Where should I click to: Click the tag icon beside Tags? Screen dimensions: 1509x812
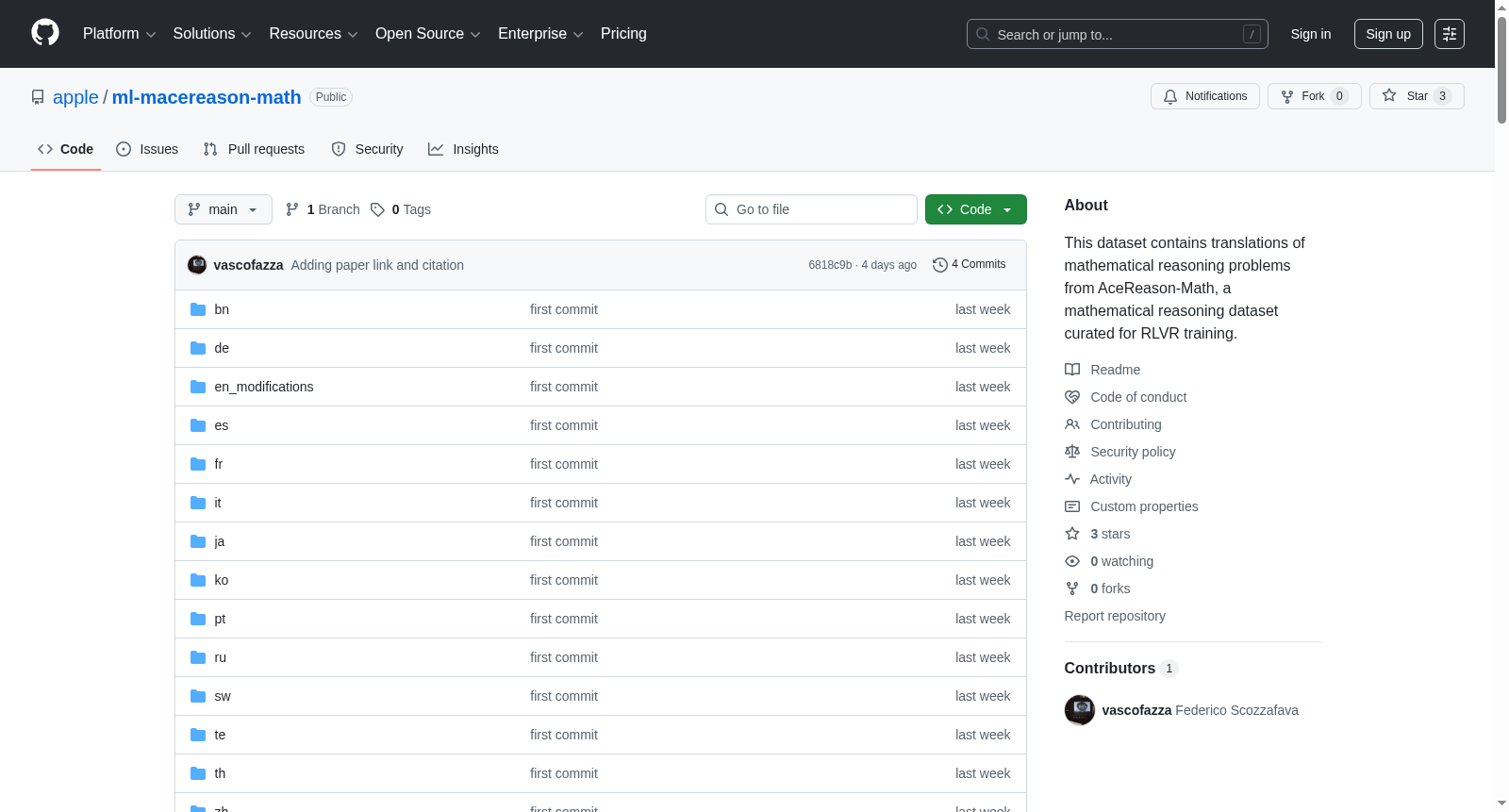coord(377,209)
